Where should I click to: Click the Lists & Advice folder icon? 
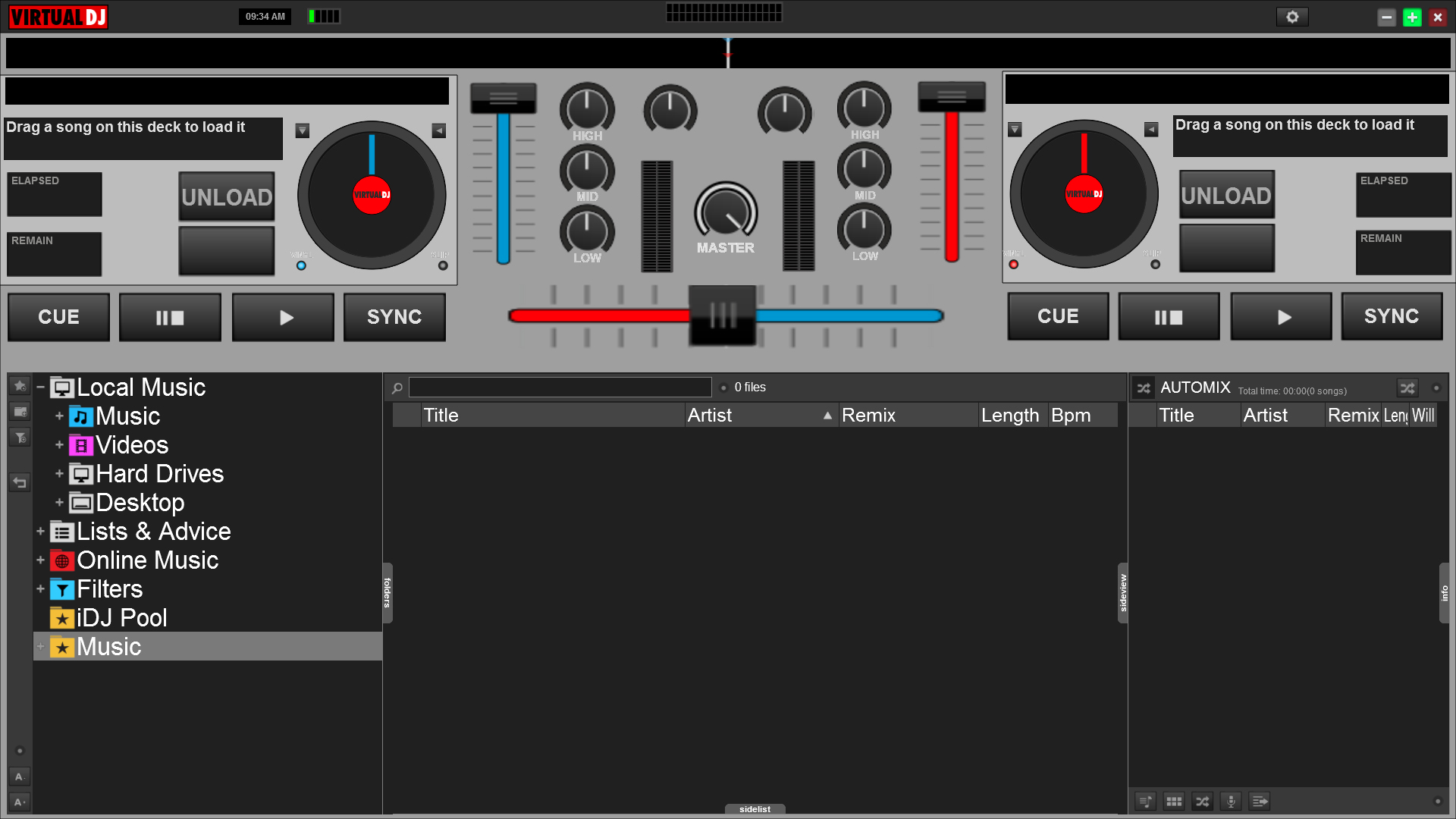point(62,532)
